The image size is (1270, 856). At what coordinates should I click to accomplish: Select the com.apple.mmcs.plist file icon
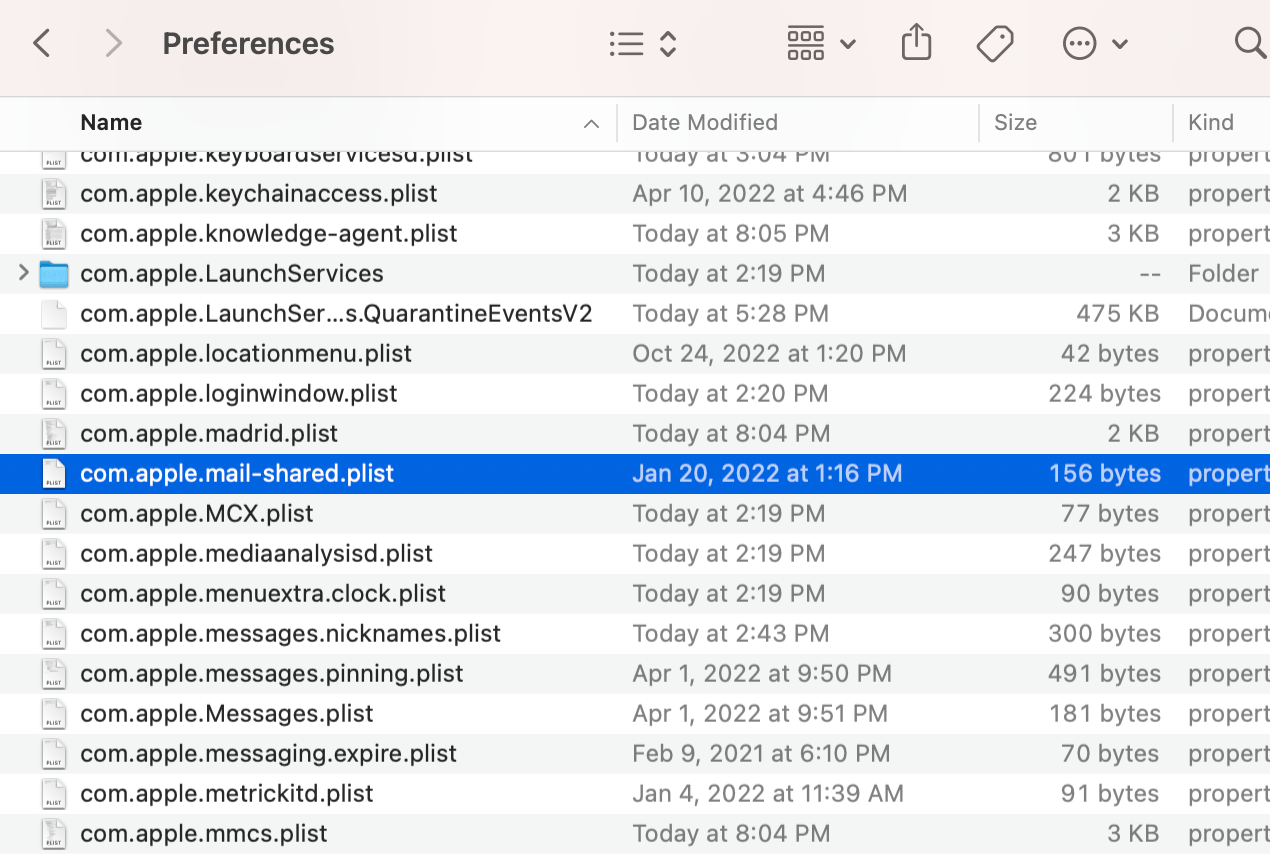pyautogui.click(x=54, y=834)
